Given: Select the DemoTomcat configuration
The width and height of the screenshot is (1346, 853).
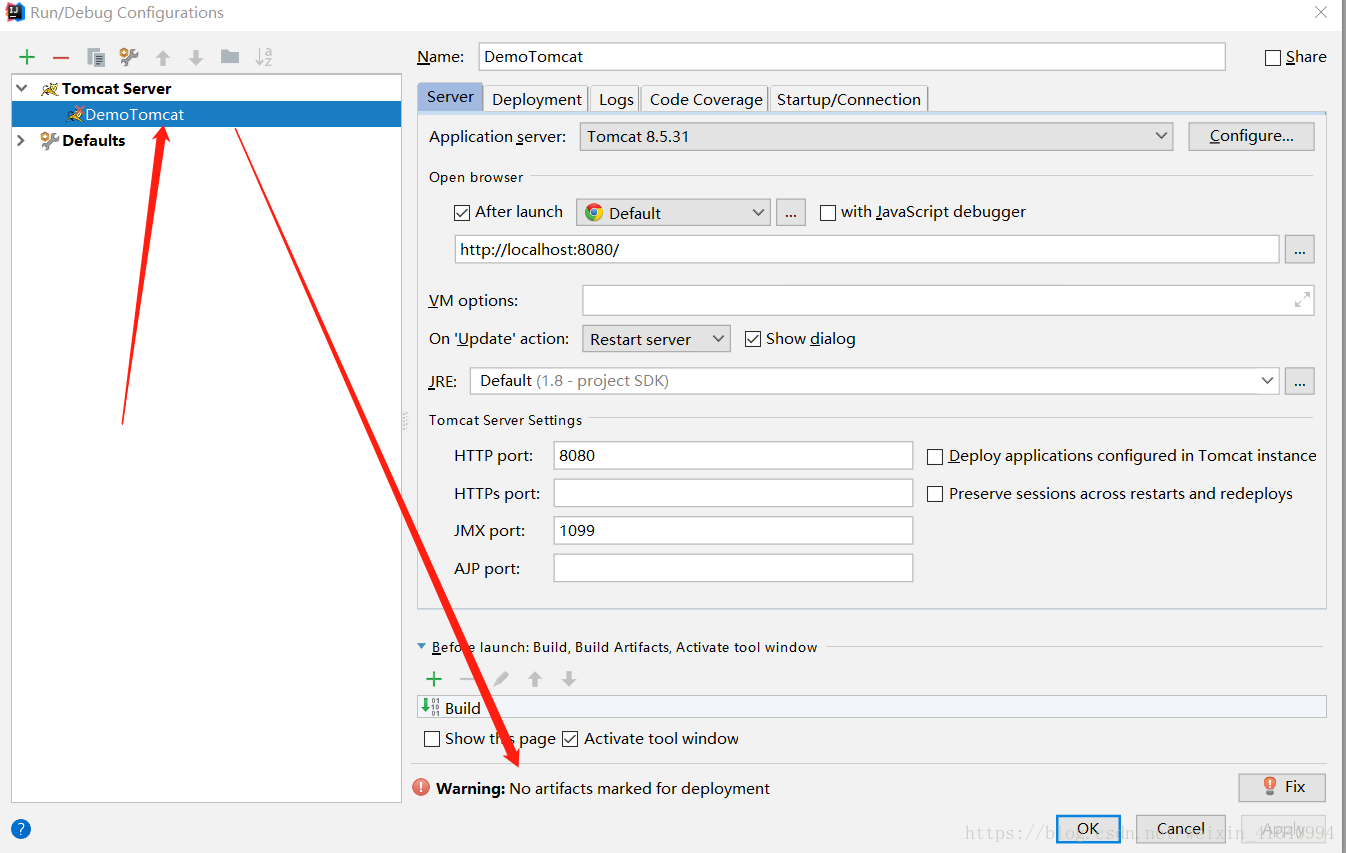Looking at the screenshot, I should pyautogui.click(x=206, y=115).
